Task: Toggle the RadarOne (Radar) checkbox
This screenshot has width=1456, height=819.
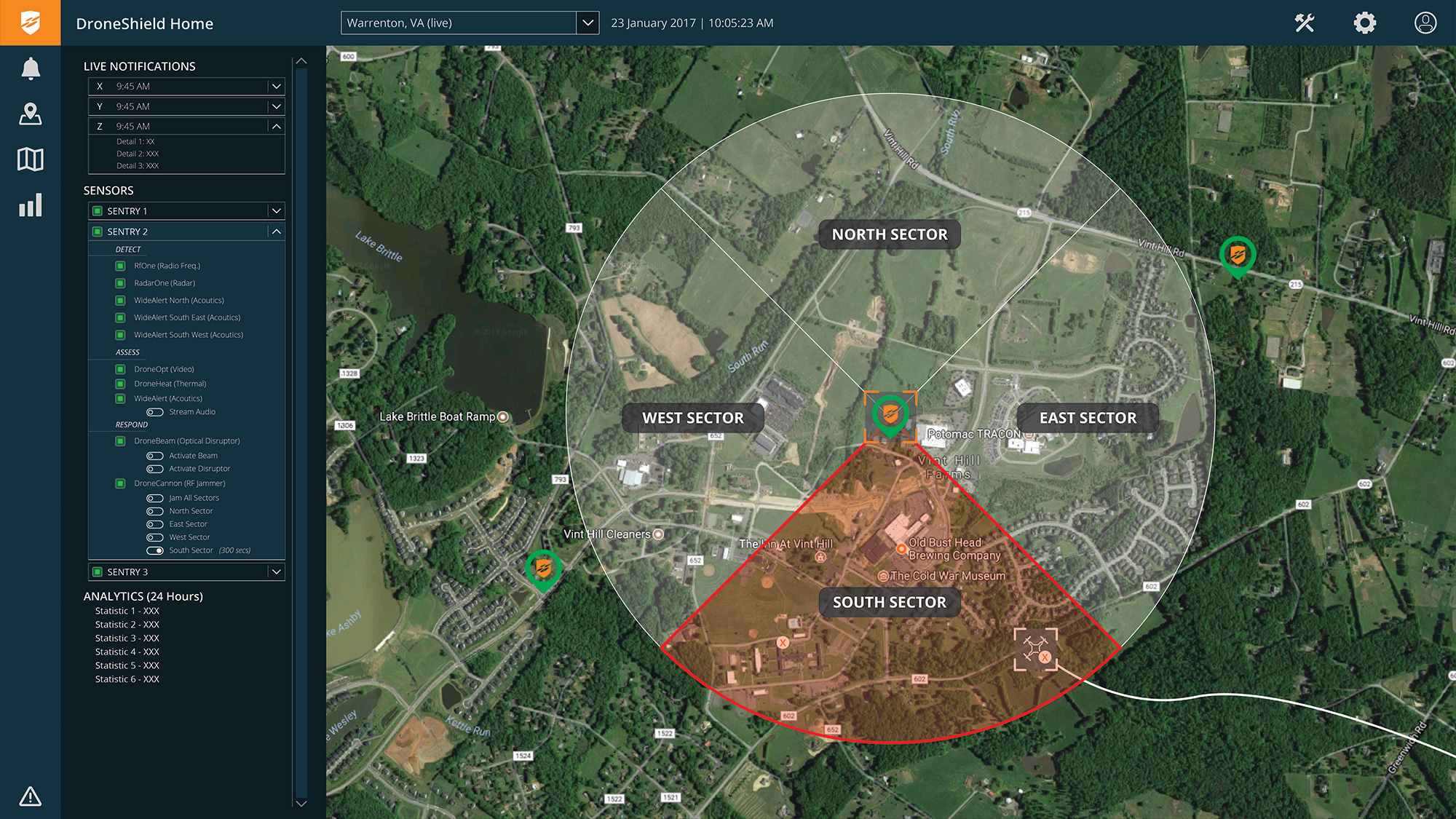Action: click(121, 283)
